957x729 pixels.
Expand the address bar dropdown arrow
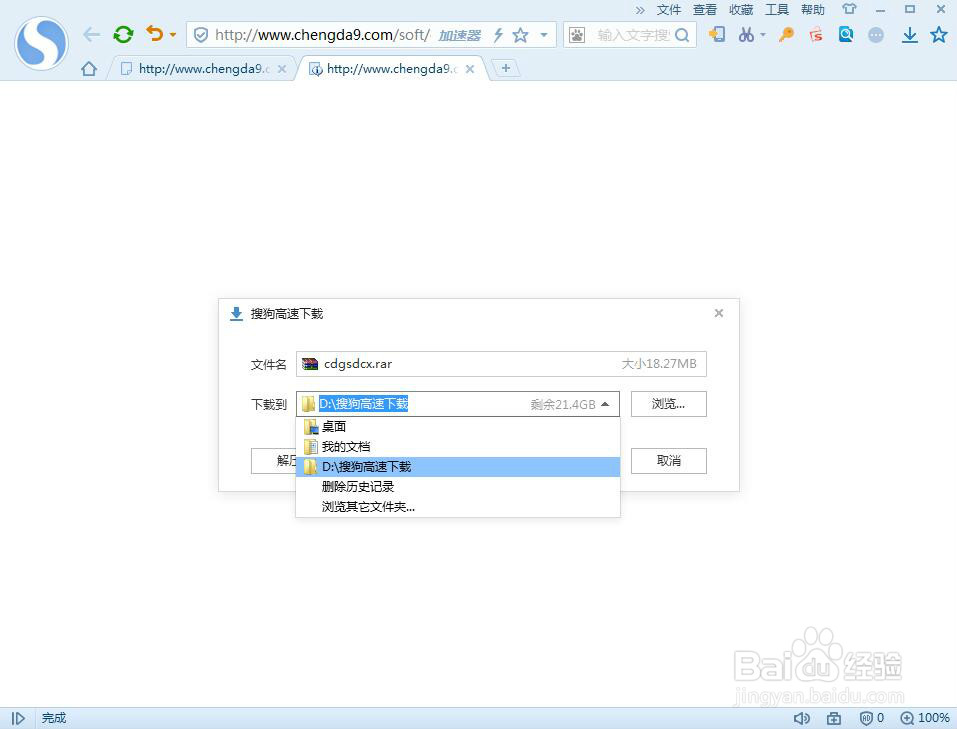click(x=544, y=35)
